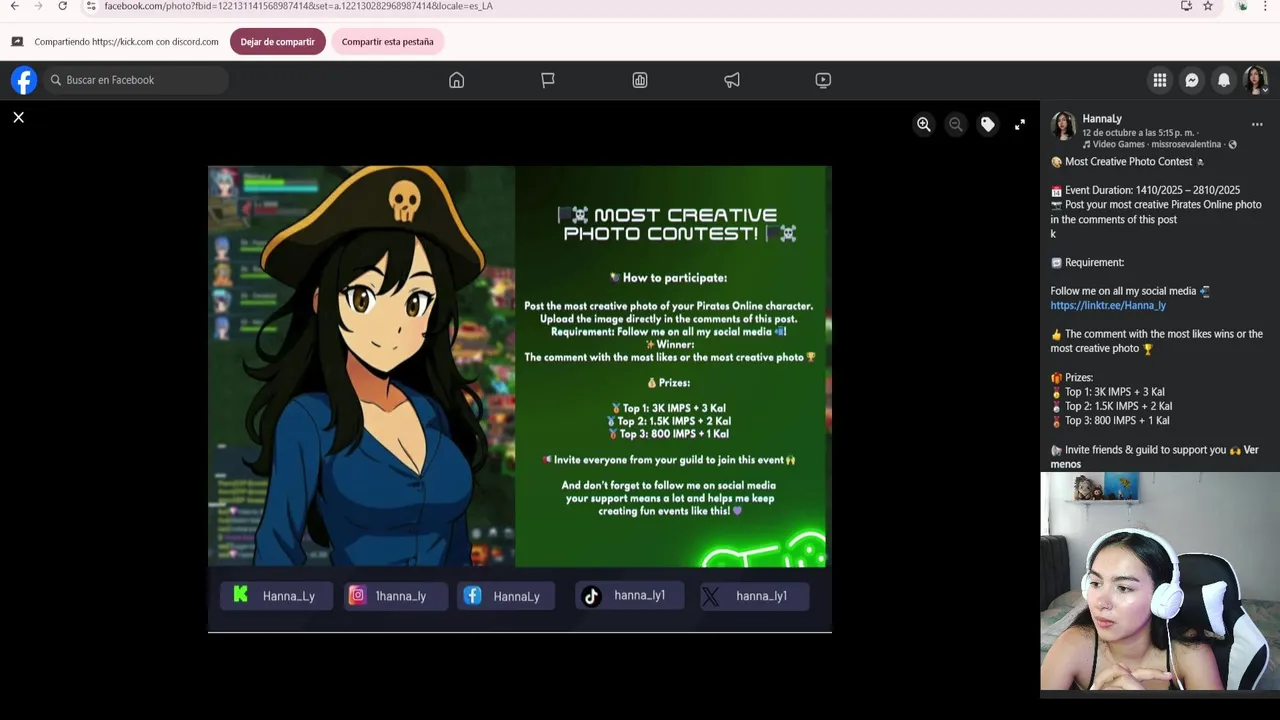
Task: Click 'Event Duration: 1410/2025' text
Action: click(x=1152, y=190)
